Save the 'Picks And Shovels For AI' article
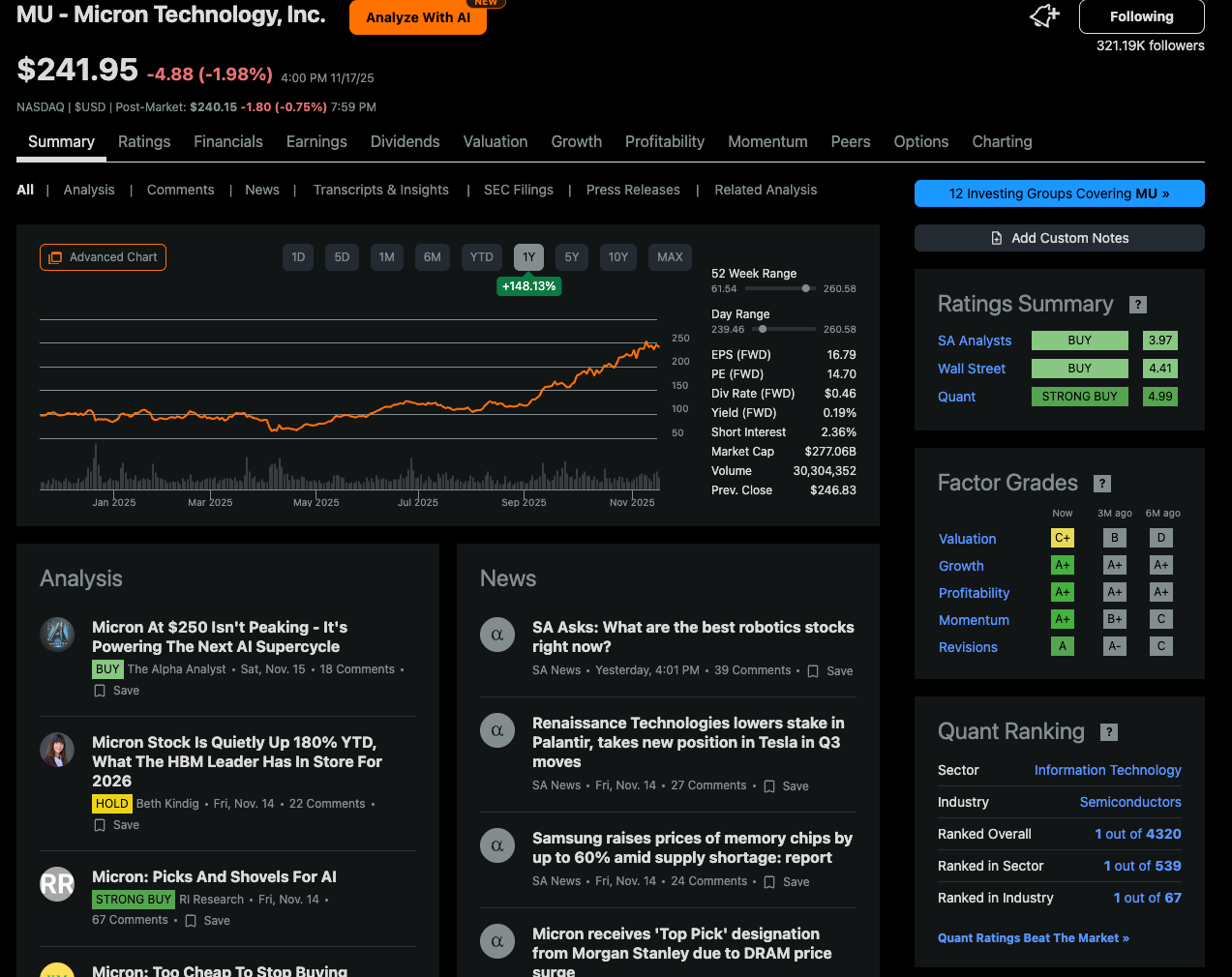 (207, 921)
